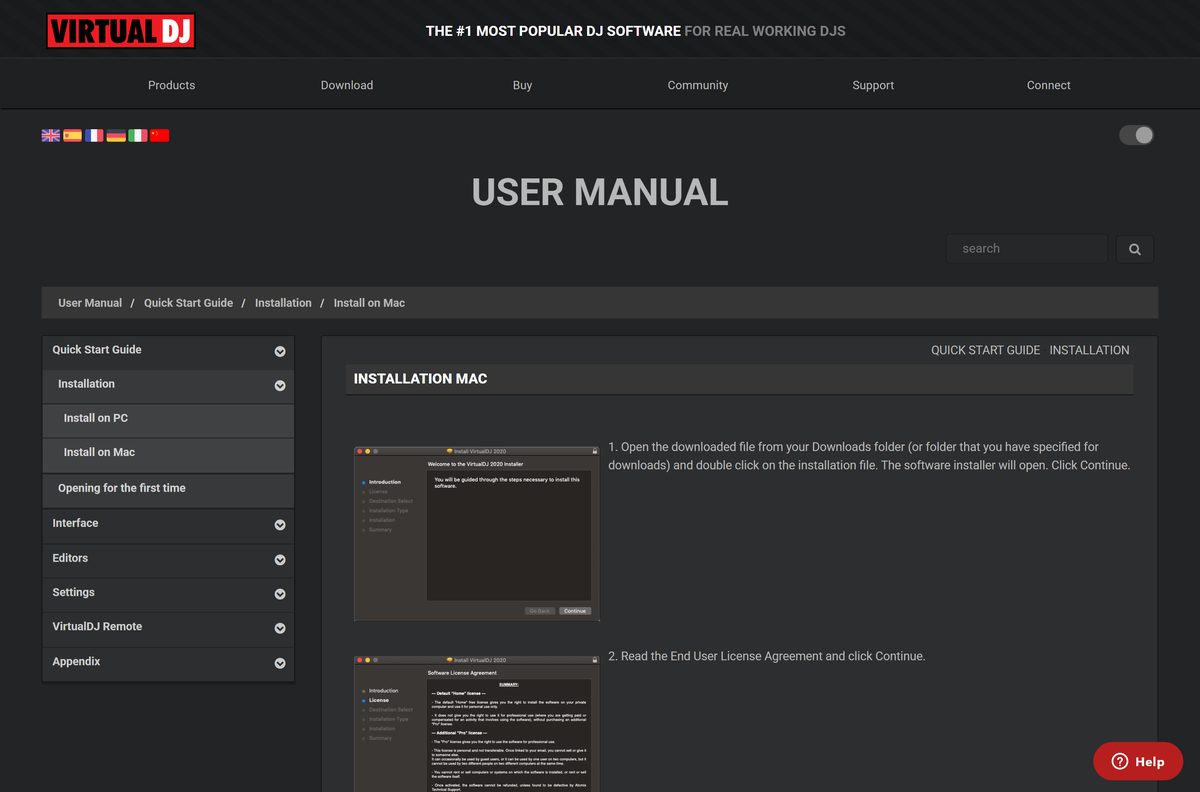Image resolution: width=1200 pixels, height=792 pixels.
Task: Click into the search field
Action: 1027,249
